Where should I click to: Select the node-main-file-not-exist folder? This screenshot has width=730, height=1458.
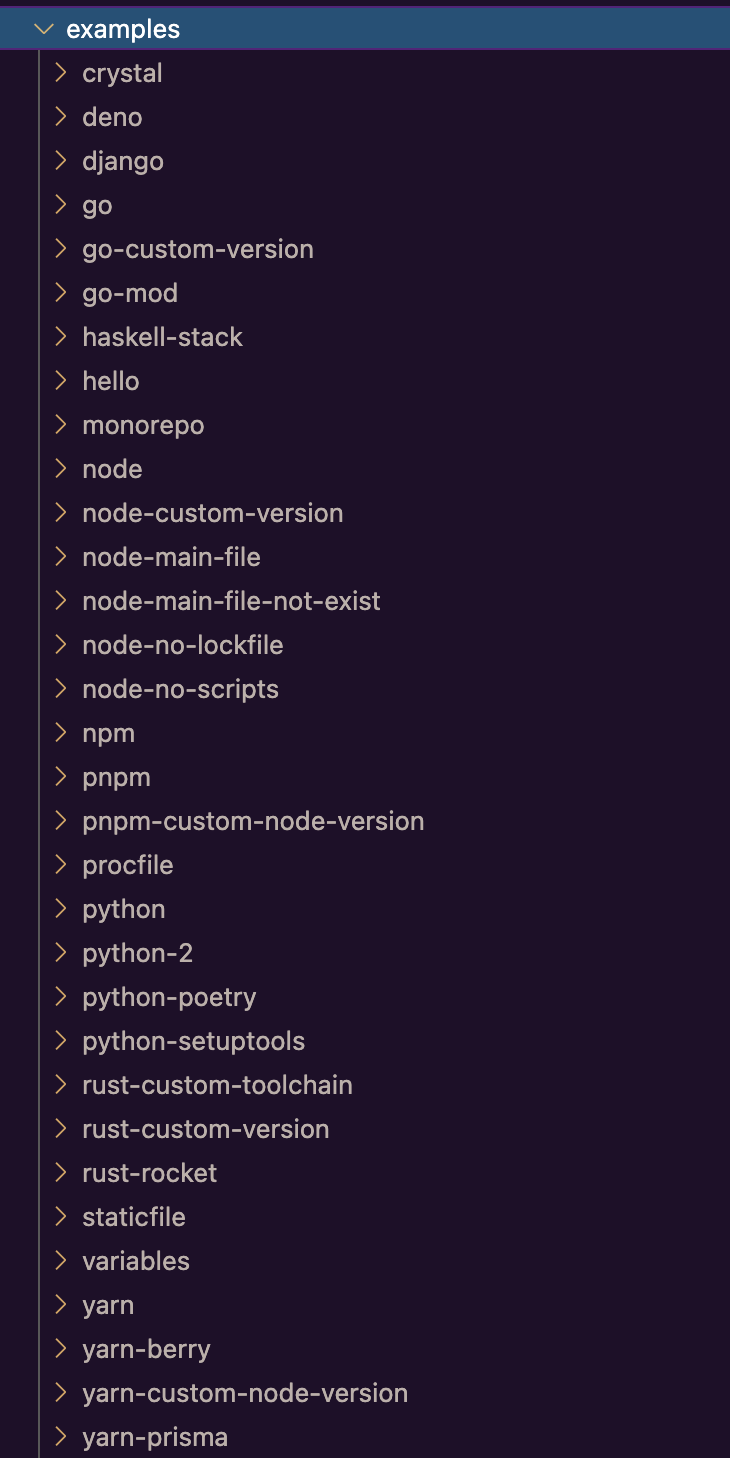pos(230,600)
